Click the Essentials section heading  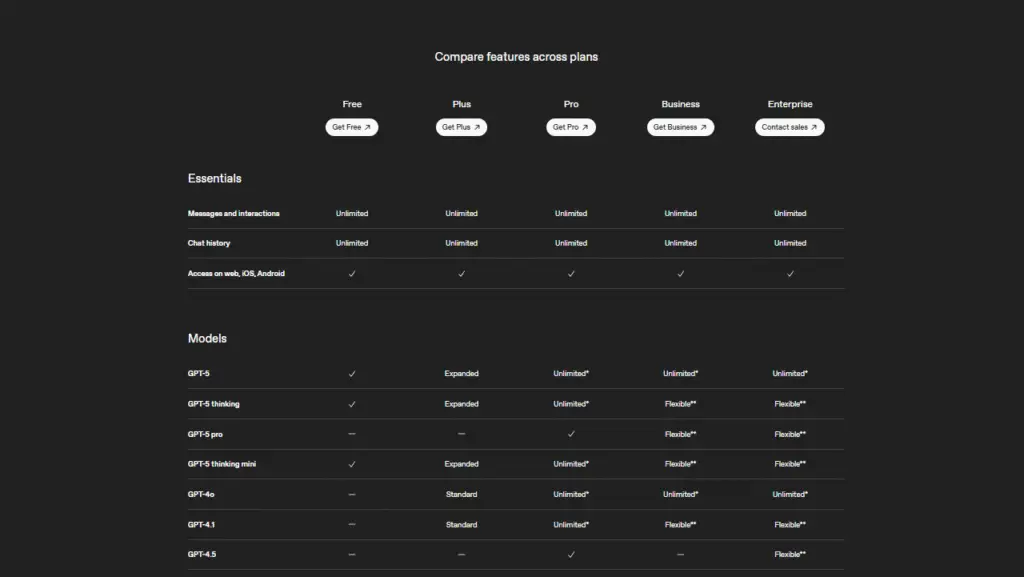pos(214,179)
